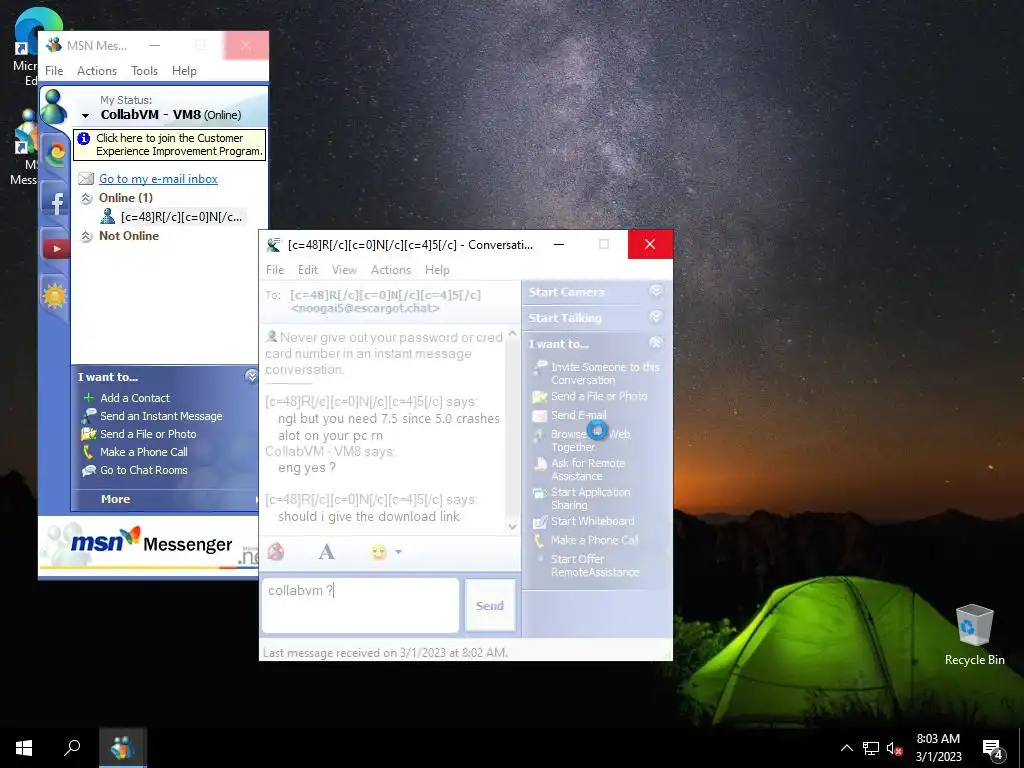This screenshot has height=768, width=1024.
Task: Click the Send E-mail envelope icon in the conversation sidebar
Action: click(539, 415)
